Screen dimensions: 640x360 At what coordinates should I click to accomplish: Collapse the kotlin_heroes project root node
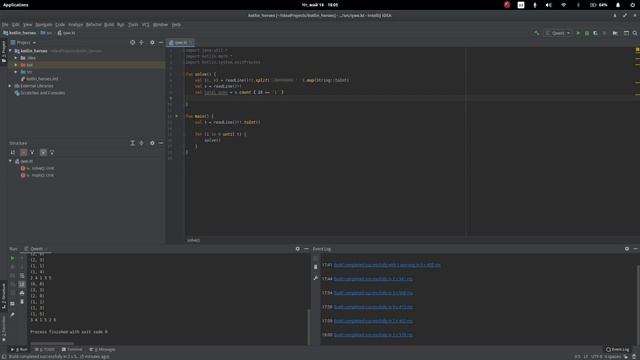[10, 51]
